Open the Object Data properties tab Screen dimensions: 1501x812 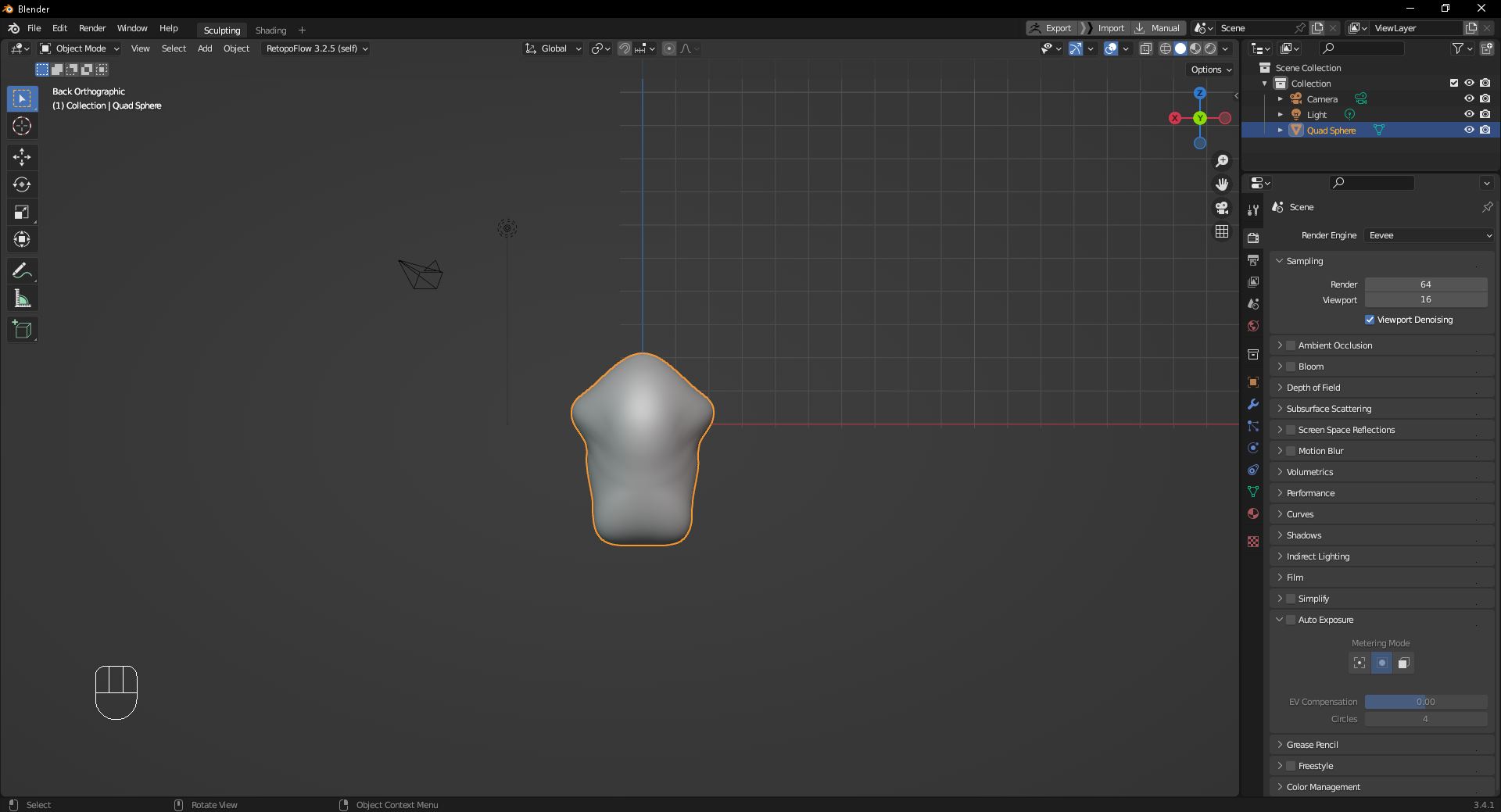point(1253,492)
